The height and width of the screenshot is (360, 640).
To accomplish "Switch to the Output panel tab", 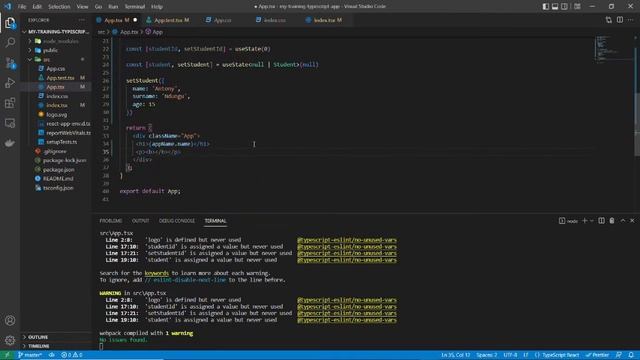I will (x=140, y=221).
